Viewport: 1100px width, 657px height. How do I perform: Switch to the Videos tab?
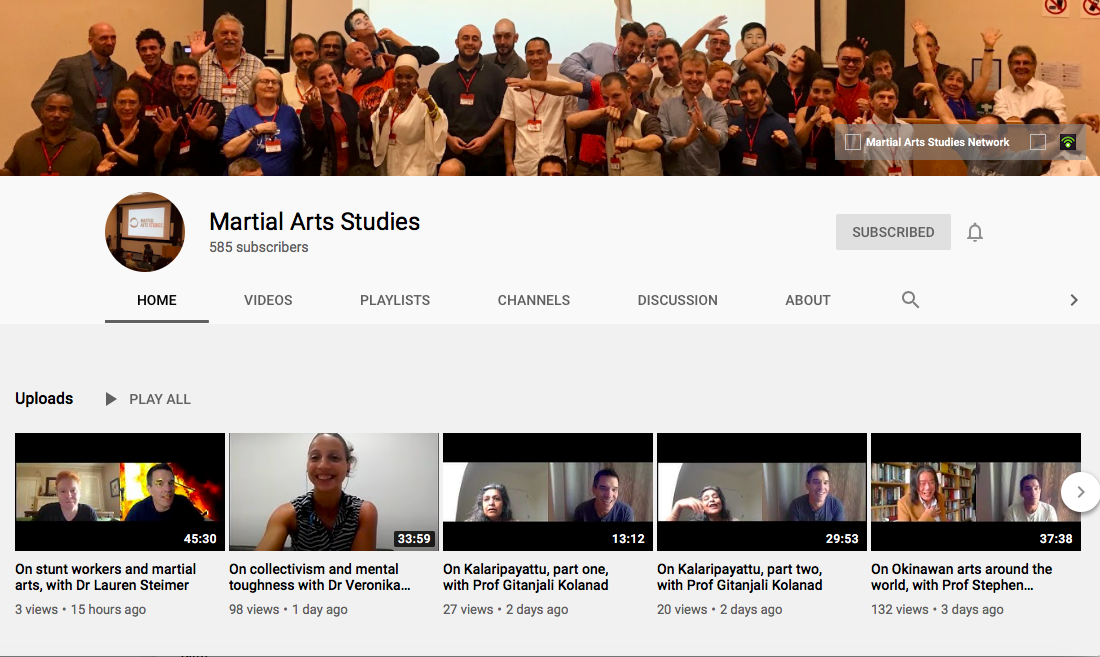point(268,300)
